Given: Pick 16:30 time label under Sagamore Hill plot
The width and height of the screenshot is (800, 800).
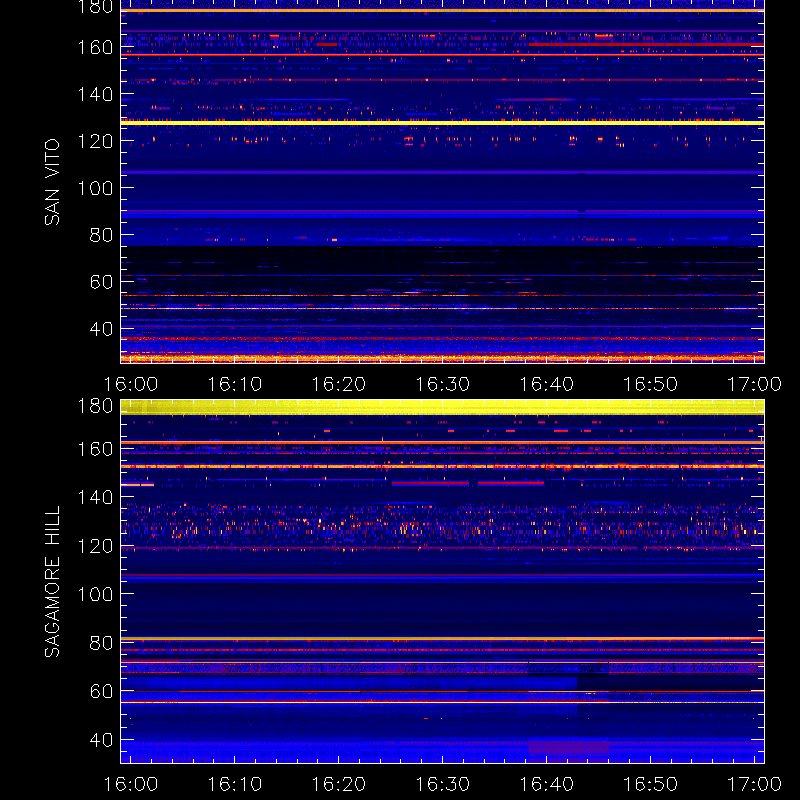Looking at the screenshot, I should click(x=442, y=784).
